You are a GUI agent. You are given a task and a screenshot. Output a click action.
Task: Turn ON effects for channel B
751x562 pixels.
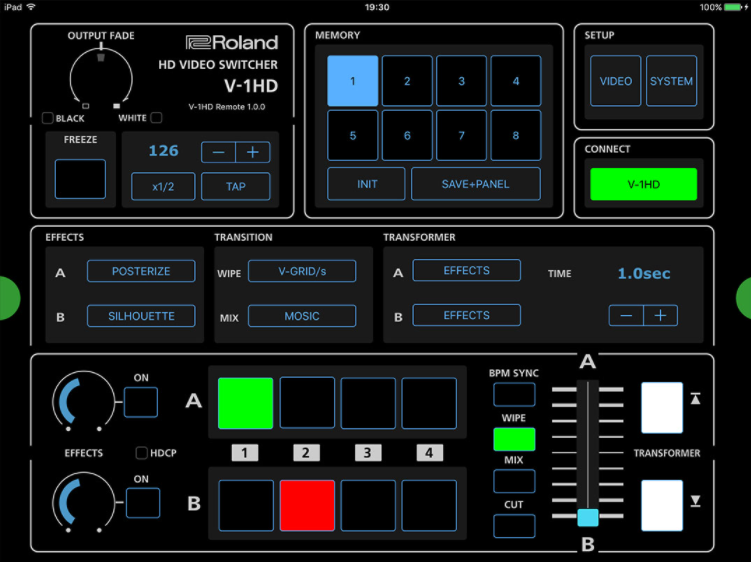point(143,503)
